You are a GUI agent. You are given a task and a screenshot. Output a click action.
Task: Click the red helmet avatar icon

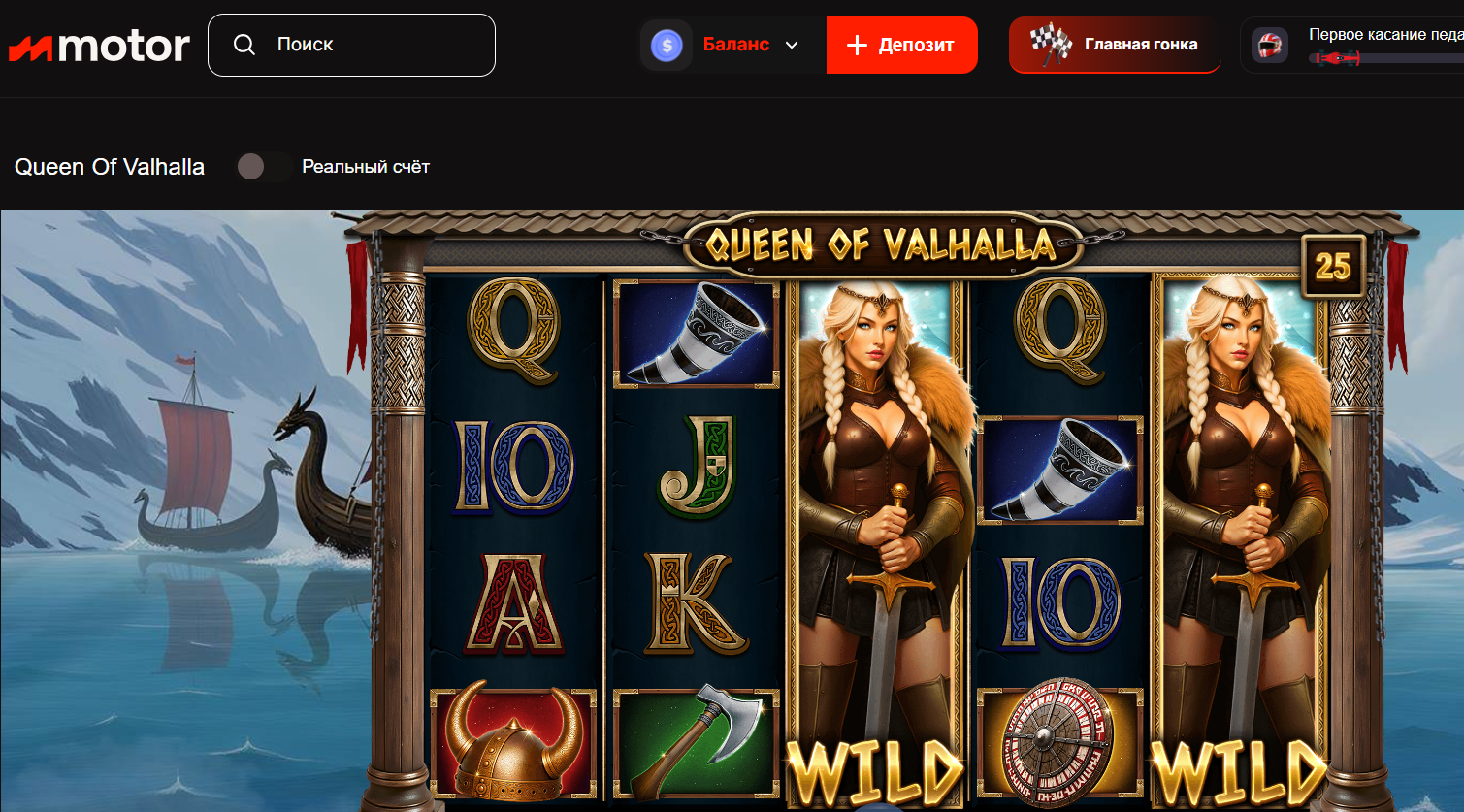tap(1269, 45)
